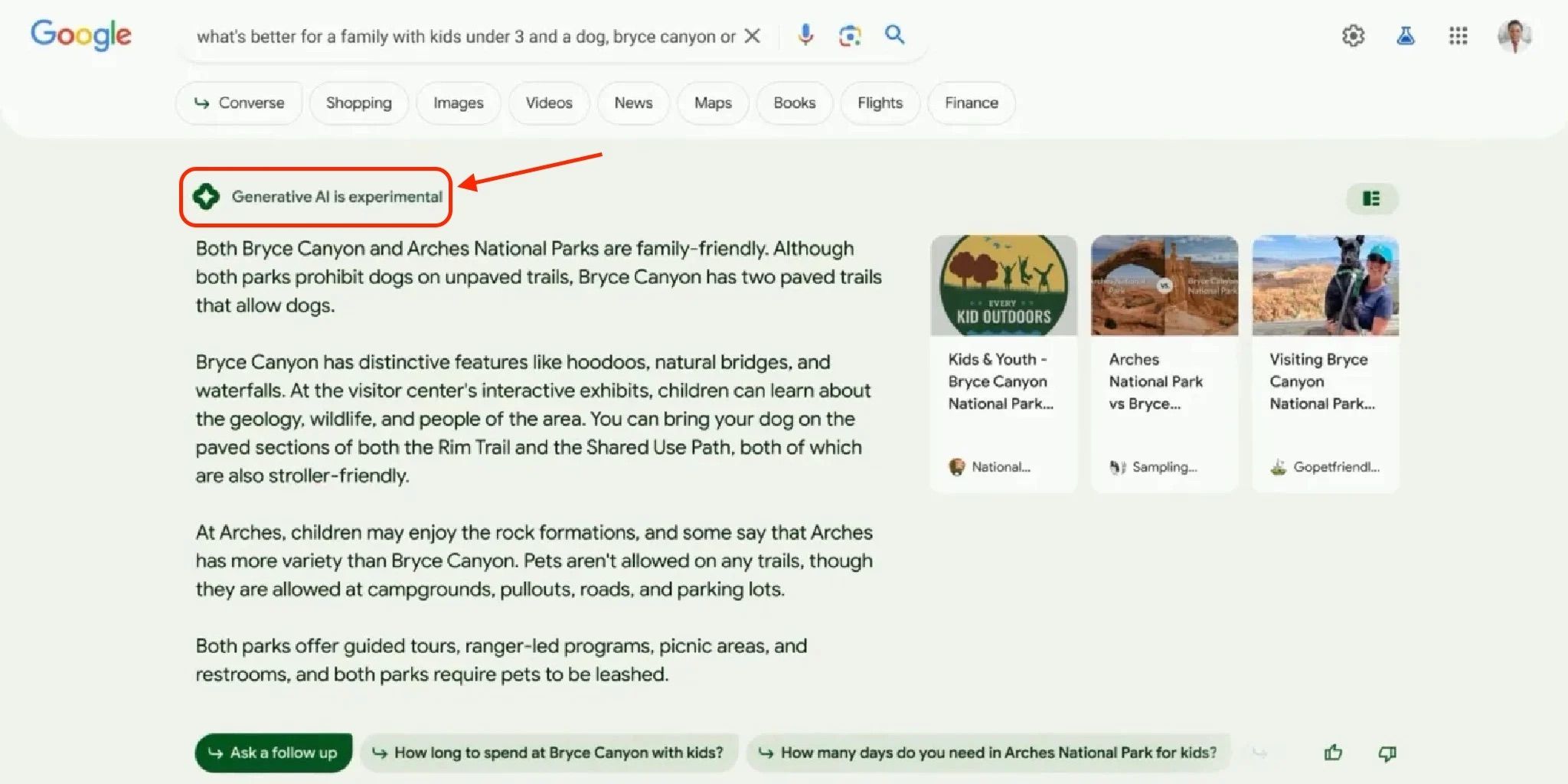Select 'How many days in Arches' suggestion
This screenshot has height=784, width=1568.
click(988, 753)
